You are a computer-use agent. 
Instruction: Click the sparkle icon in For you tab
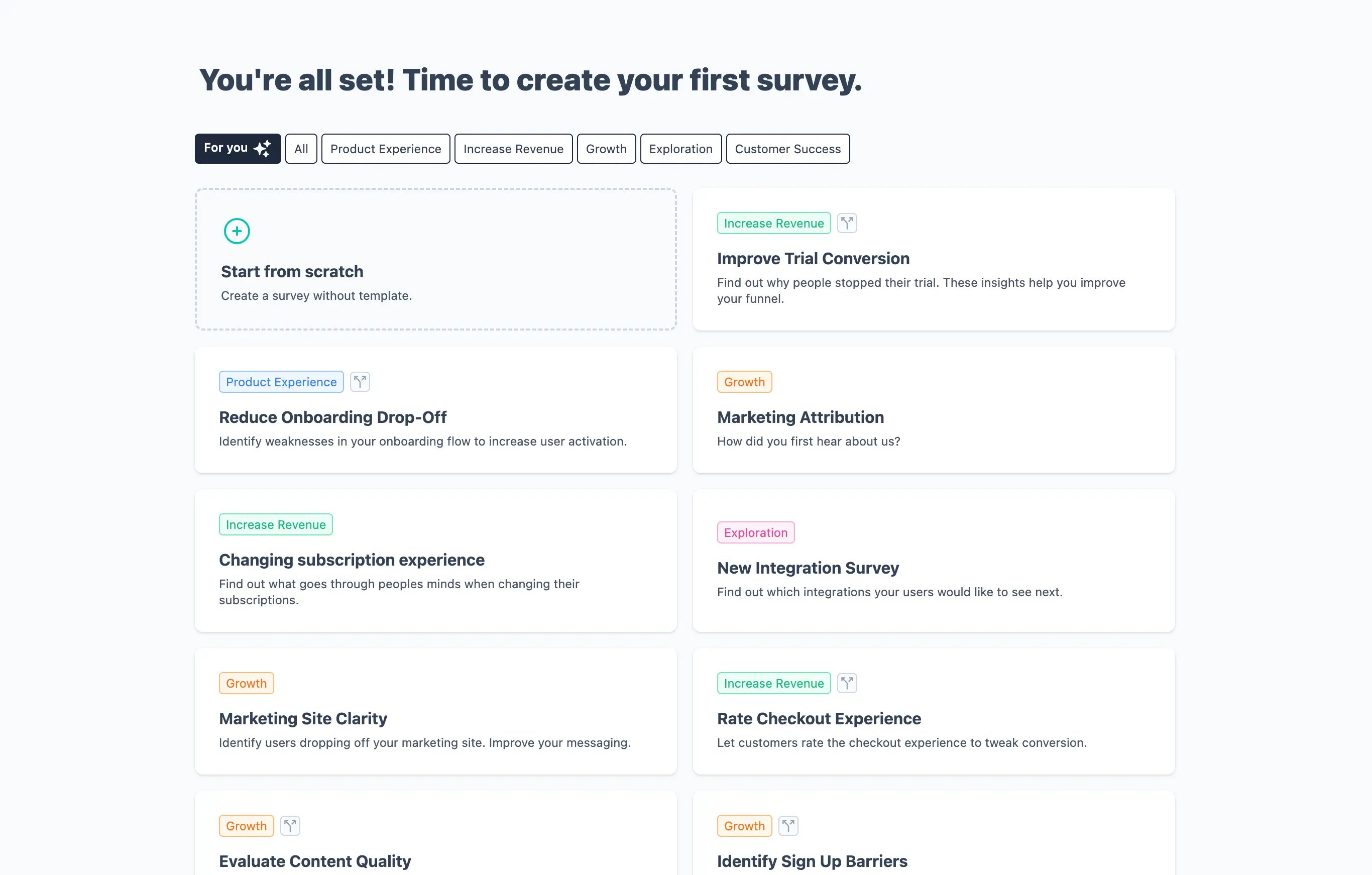click(262, 149)
